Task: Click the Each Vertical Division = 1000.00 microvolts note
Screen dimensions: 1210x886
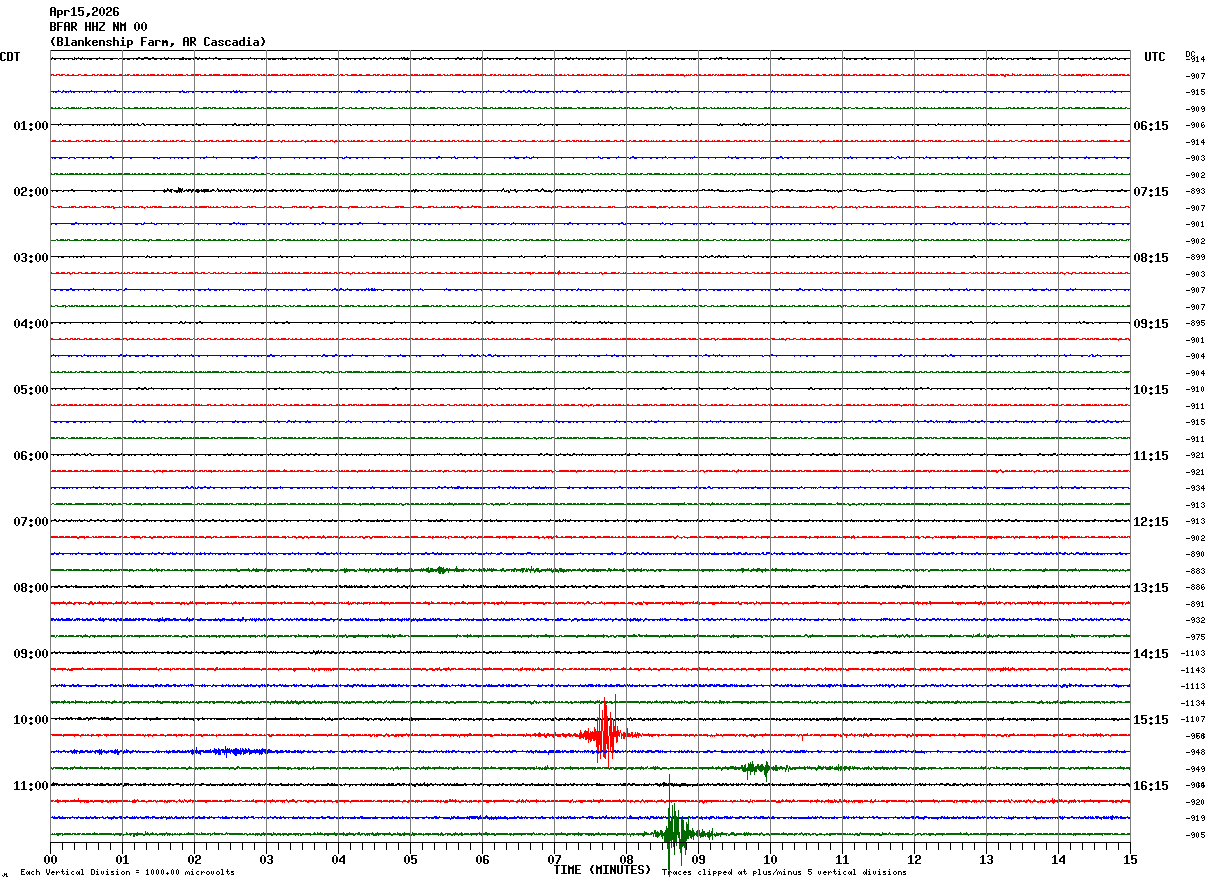Action: coord(127,873)
